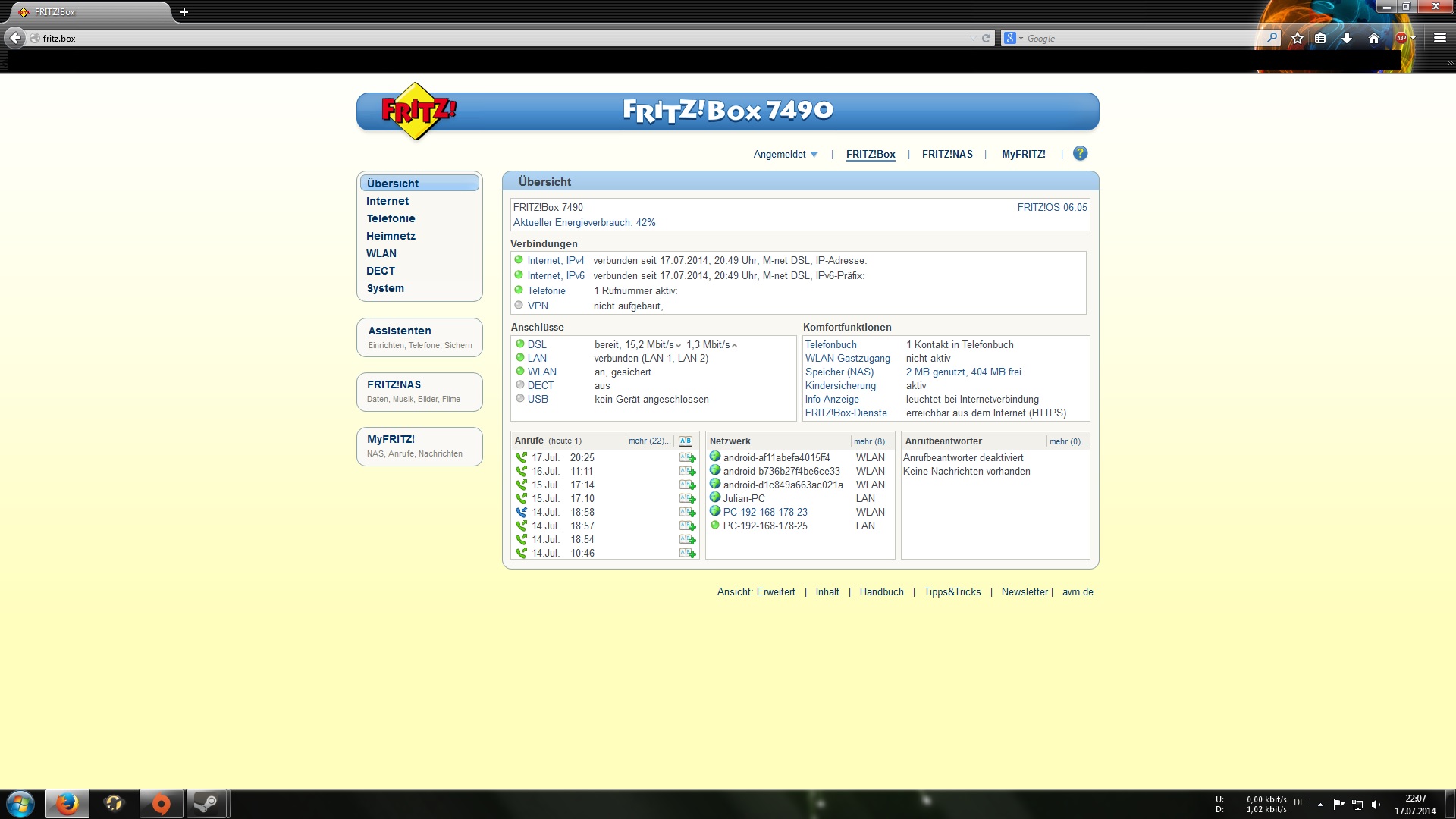Add 17.Jul. 20:25 caller to phone book
Screen dimensions: 1456x819
(x=687, y=458)
